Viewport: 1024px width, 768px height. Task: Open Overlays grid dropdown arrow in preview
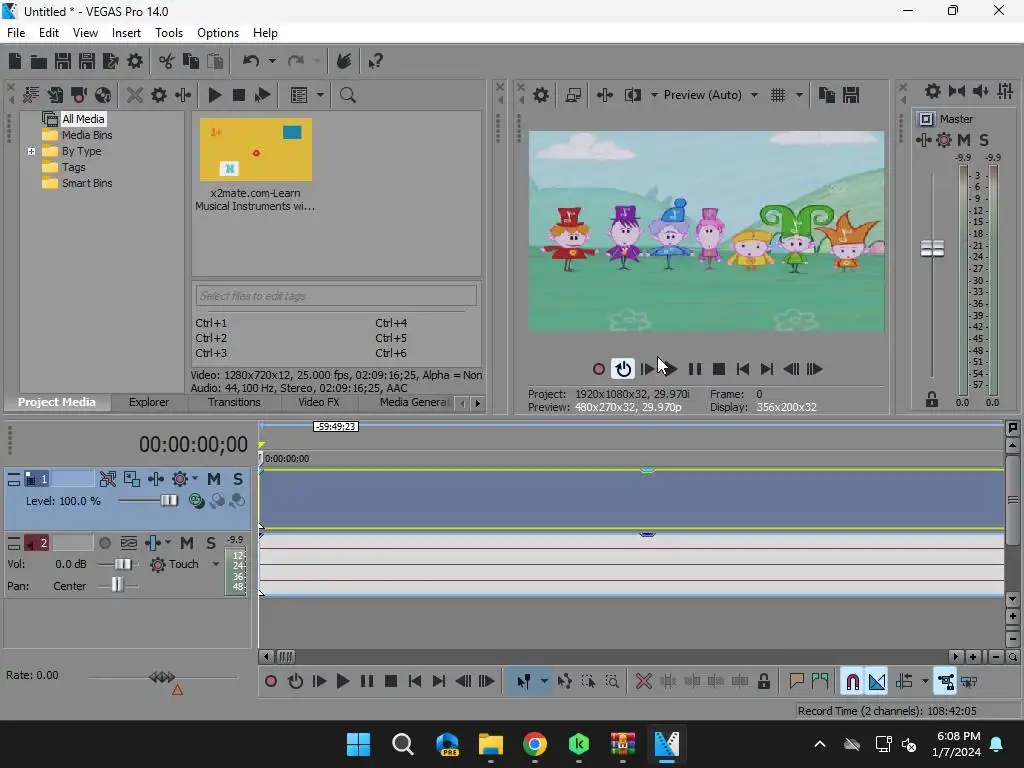pyautogui.click(x=799, y=95)
